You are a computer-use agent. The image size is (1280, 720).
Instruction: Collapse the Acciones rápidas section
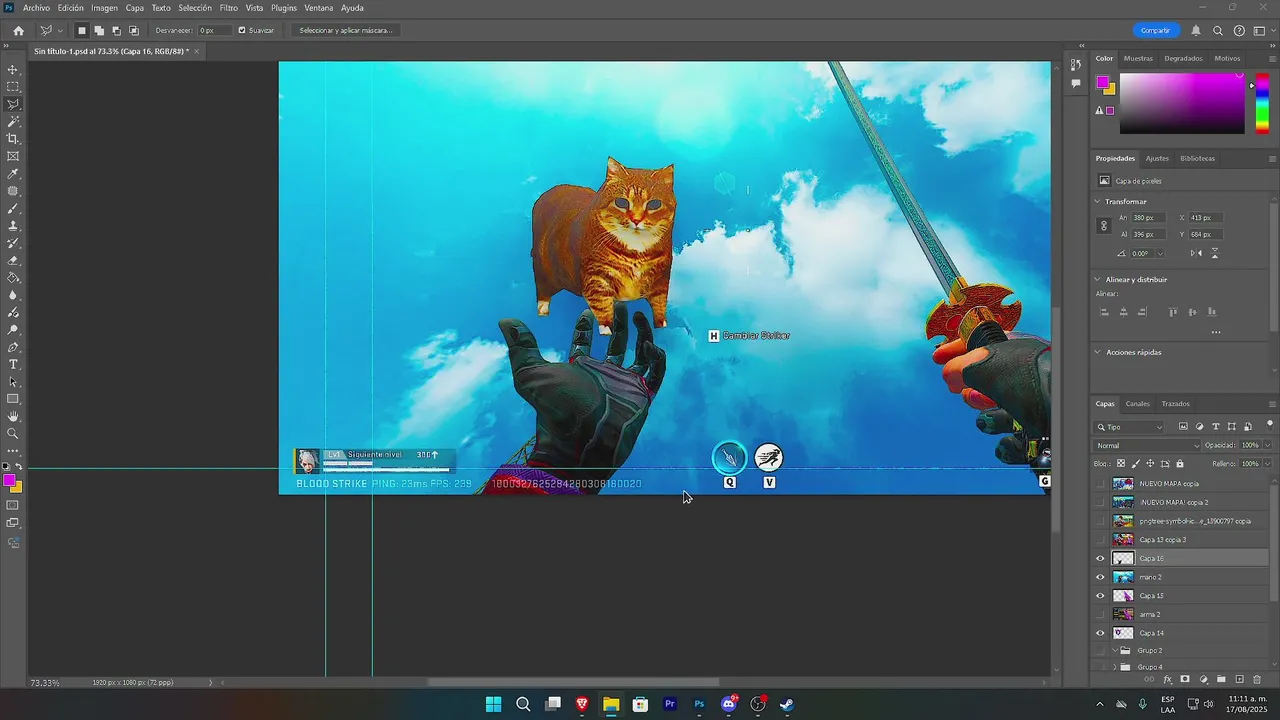pos(1097,352)
